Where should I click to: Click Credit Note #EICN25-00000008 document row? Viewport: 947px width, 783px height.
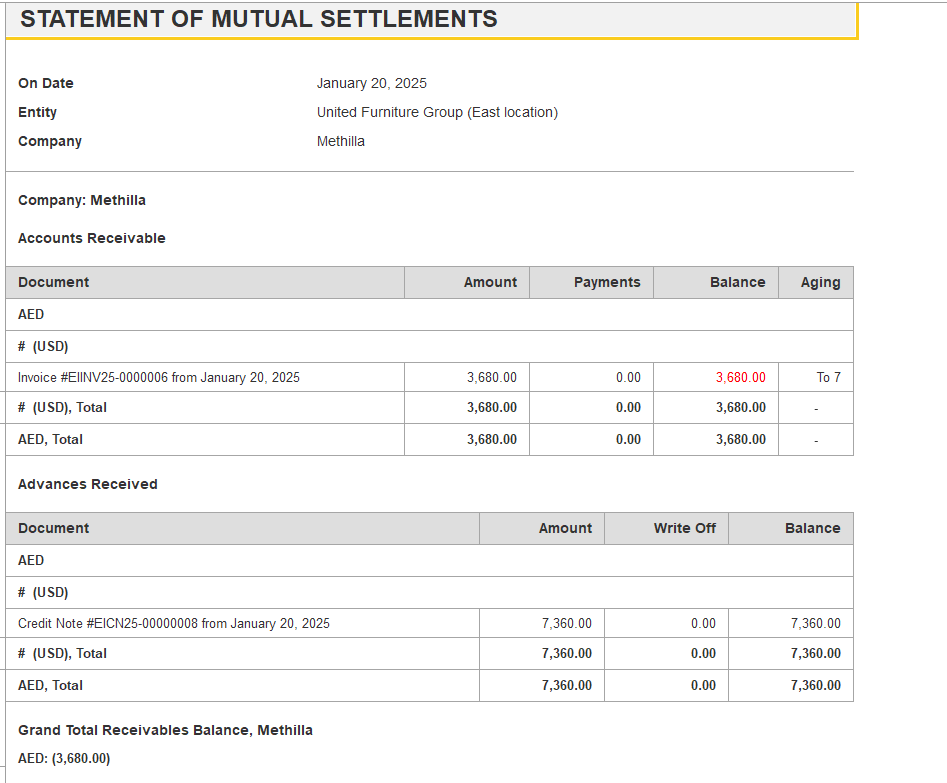tap(429, 624)
